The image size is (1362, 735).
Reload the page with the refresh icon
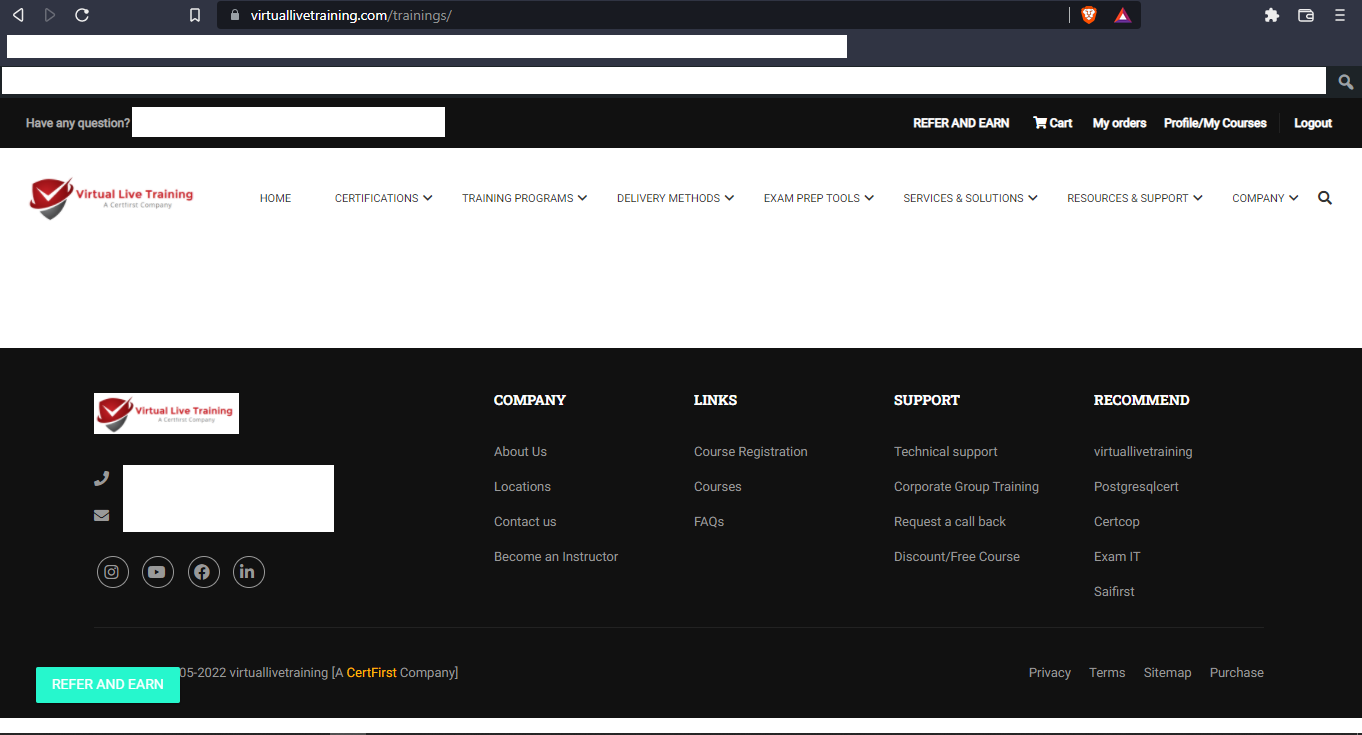(x=82, y=15)
